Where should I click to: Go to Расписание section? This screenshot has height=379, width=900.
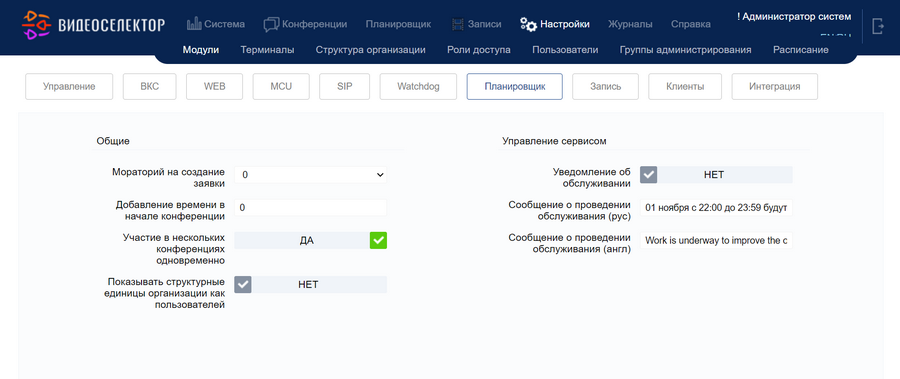coord(801,50)
